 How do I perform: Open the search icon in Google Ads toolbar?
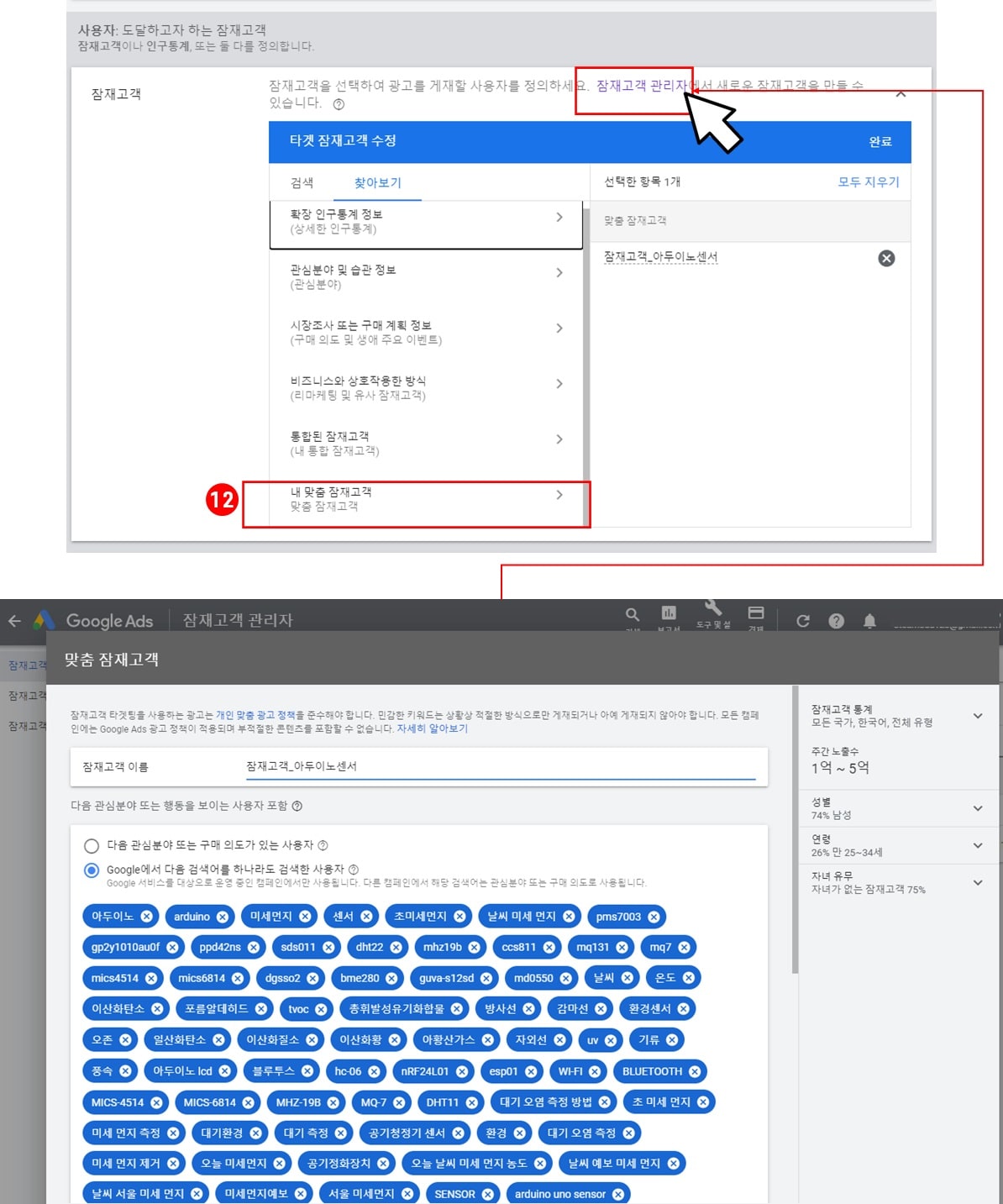pos(633,613)
